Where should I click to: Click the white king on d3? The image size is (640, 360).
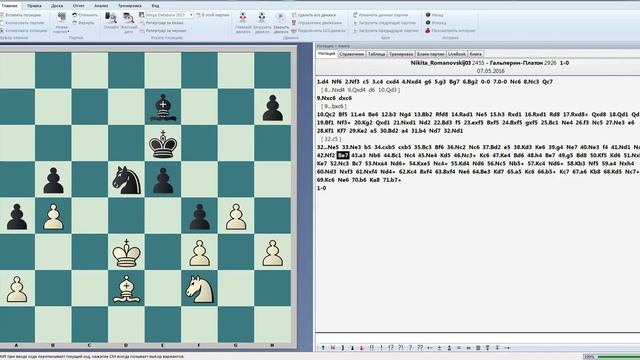(x=127, y=253)
